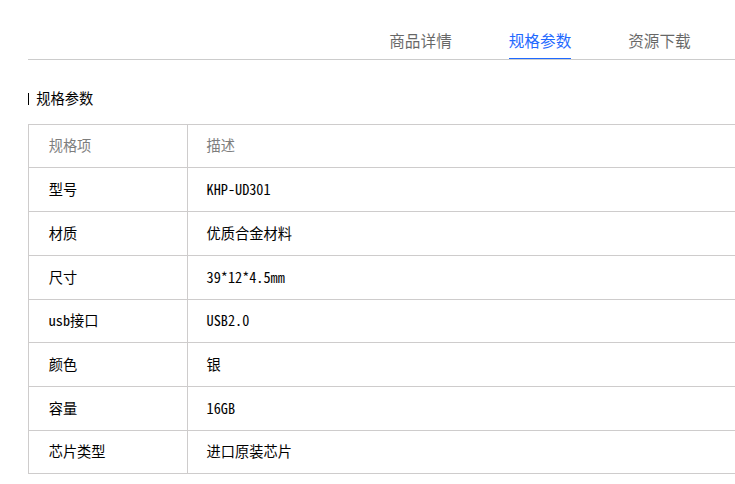This screenshot has width=735, height=484.
Task: Click the 型号 row label
Action: [x=63, y=190]
